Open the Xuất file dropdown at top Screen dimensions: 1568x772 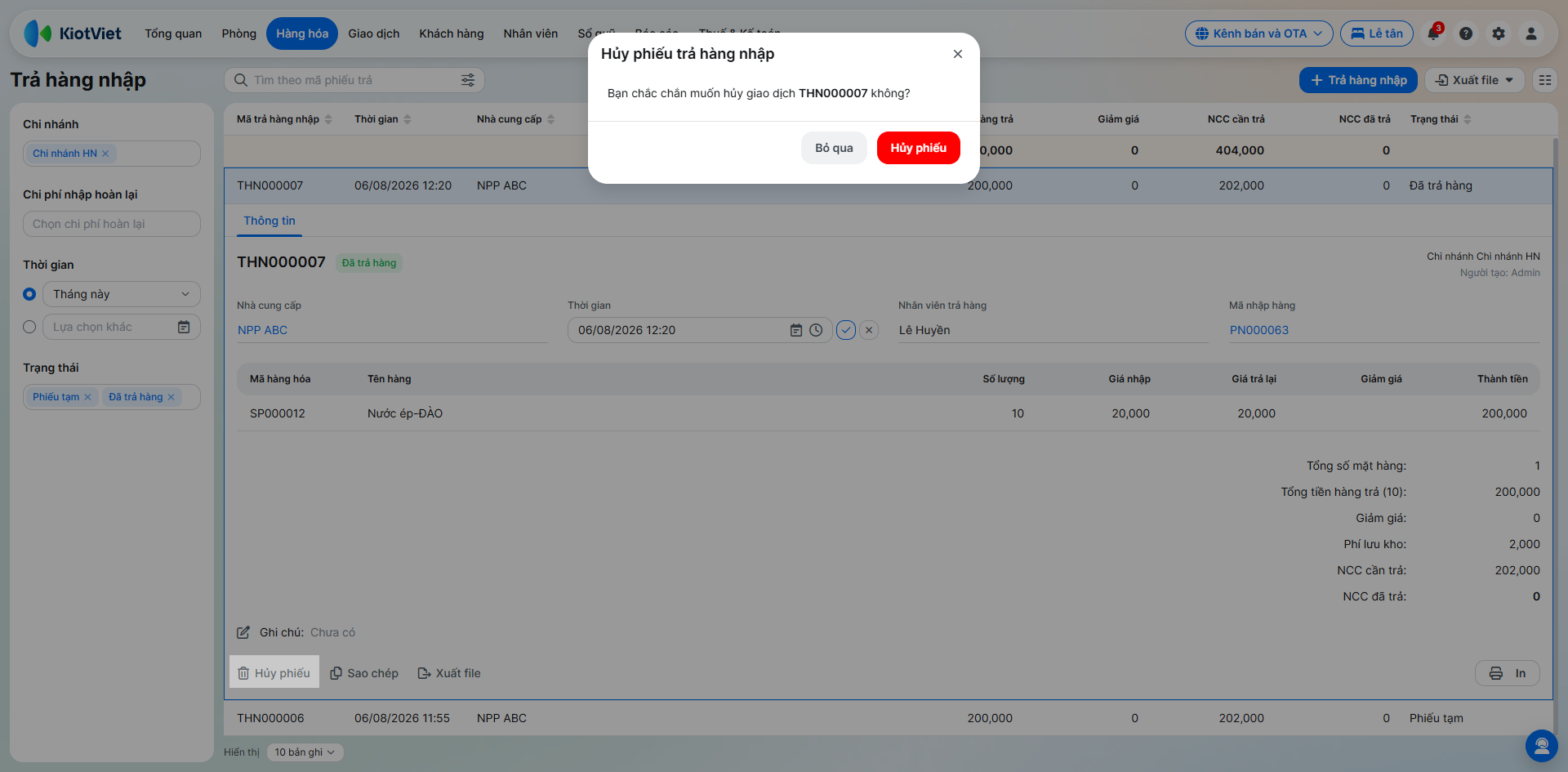(x=1475, y=80)
